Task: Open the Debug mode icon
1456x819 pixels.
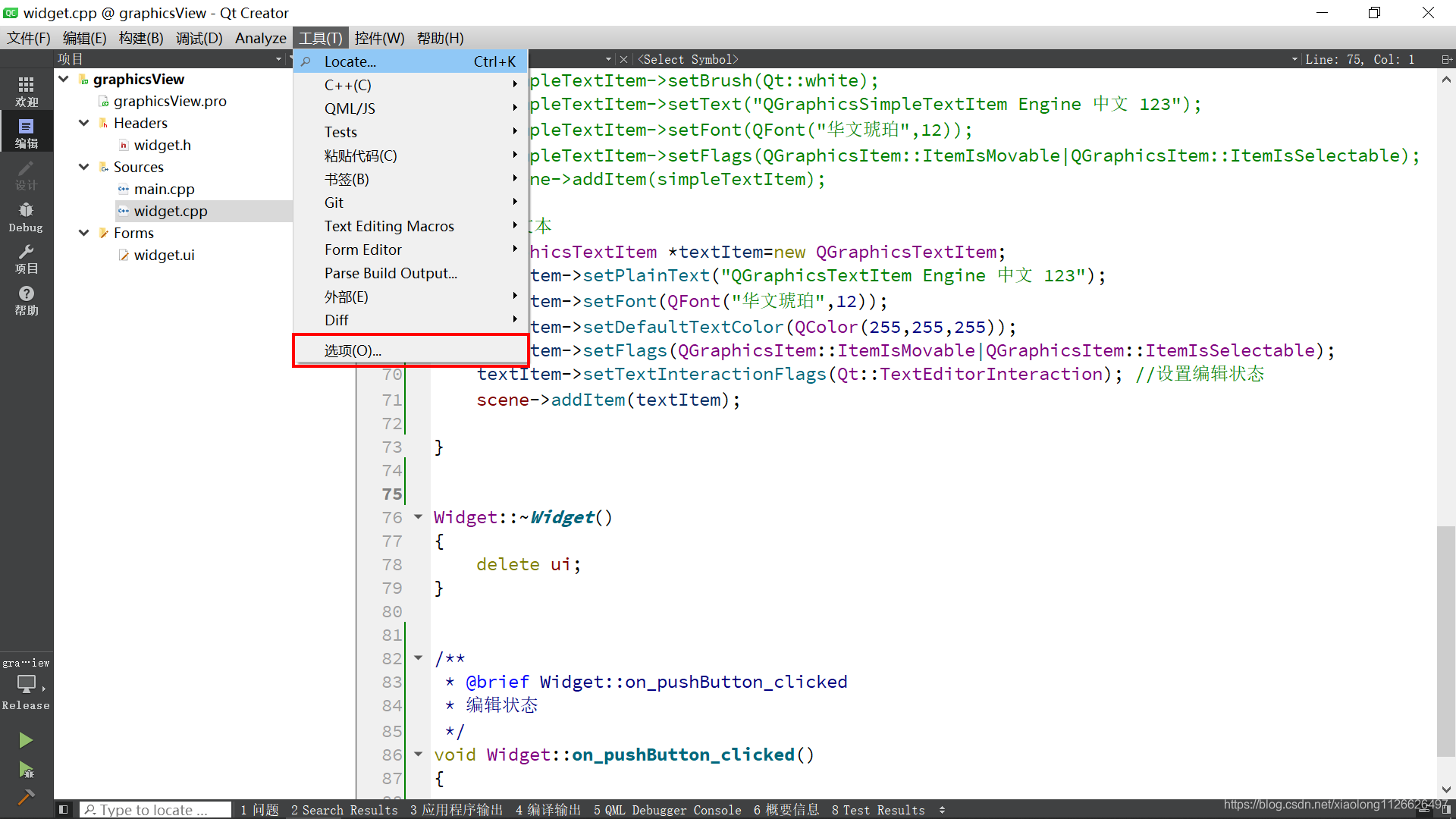Action: (x=26, y=216)
